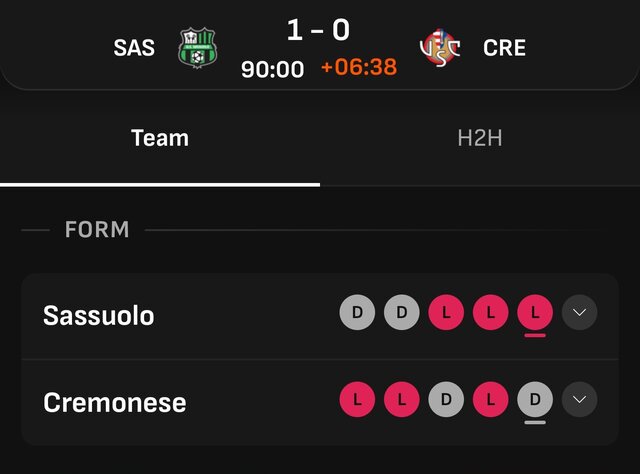Select Sassuolo's first red loss badge
Image resolution: width=640 pixels, height=474 pixels.
point(446,312)
